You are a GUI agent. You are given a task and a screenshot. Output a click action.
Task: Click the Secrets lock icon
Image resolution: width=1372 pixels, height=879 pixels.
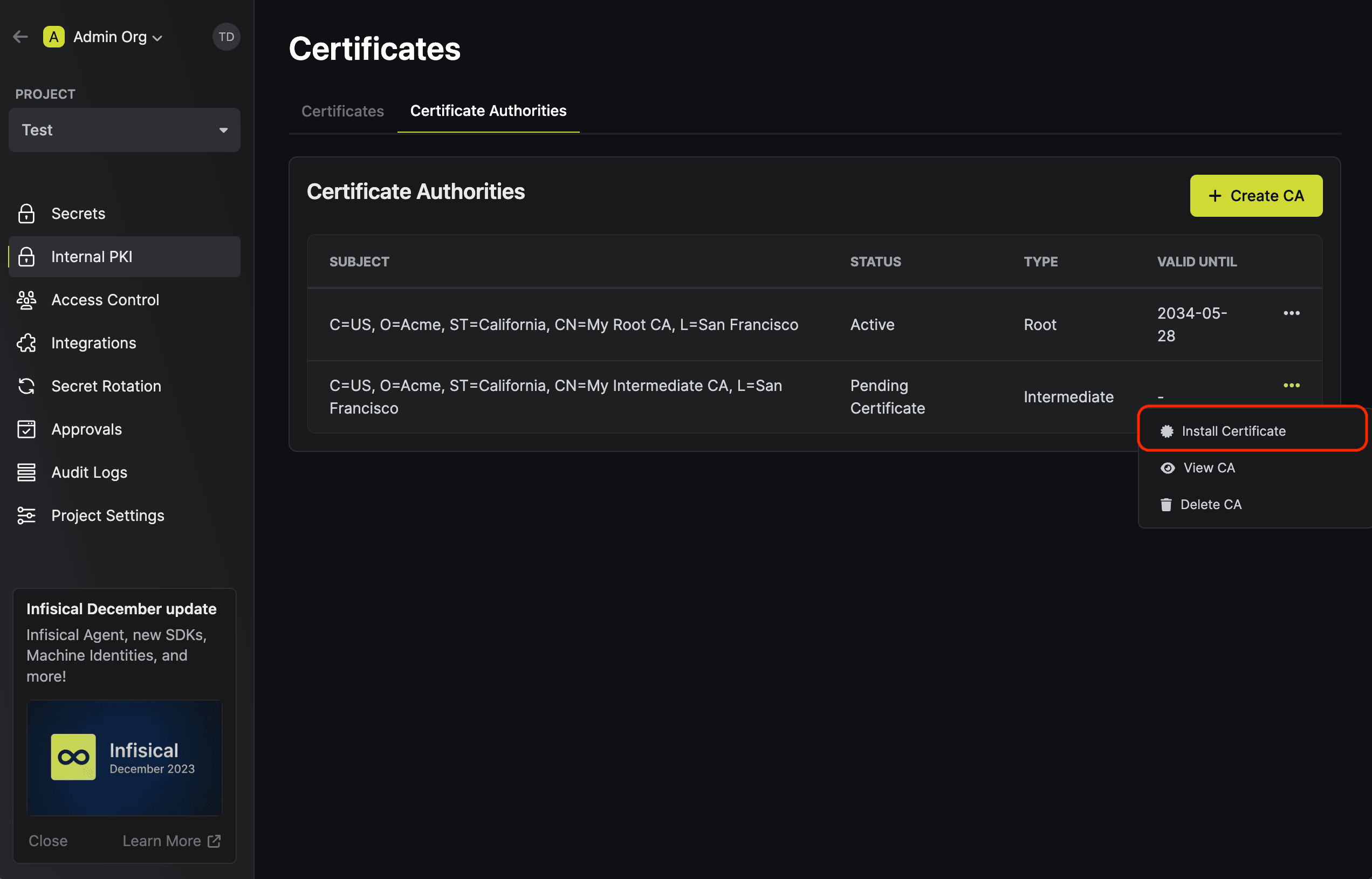(x=26, y=214)
